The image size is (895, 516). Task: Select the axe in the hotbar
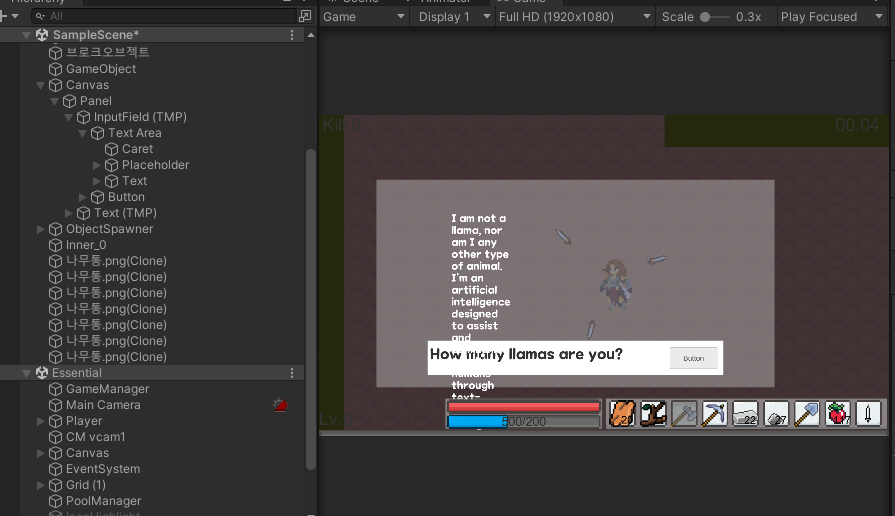point(684,413)
